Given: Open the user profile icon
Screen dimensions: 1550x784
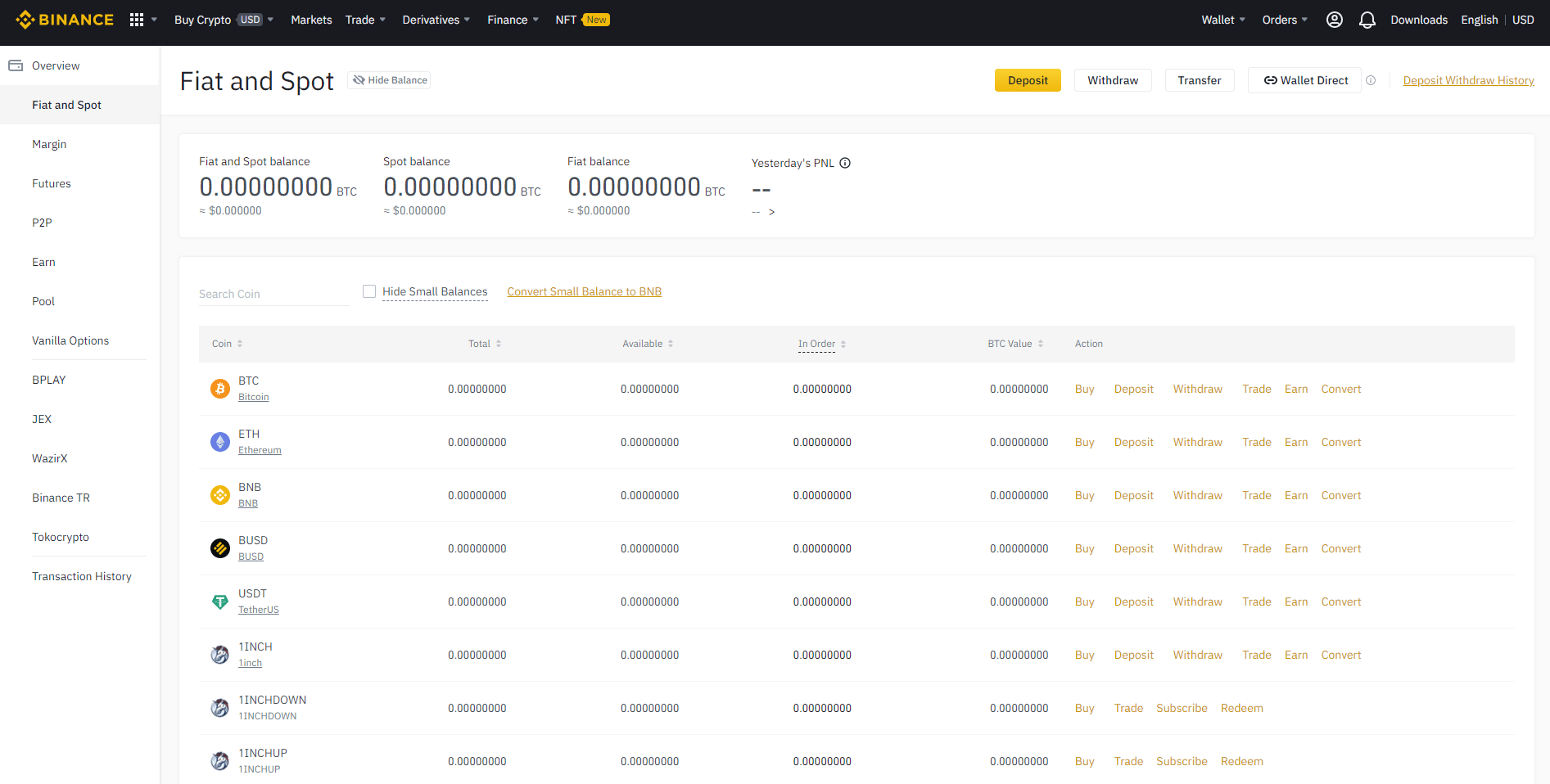Looking at the screenshot, I should [x=1335, y=20].
